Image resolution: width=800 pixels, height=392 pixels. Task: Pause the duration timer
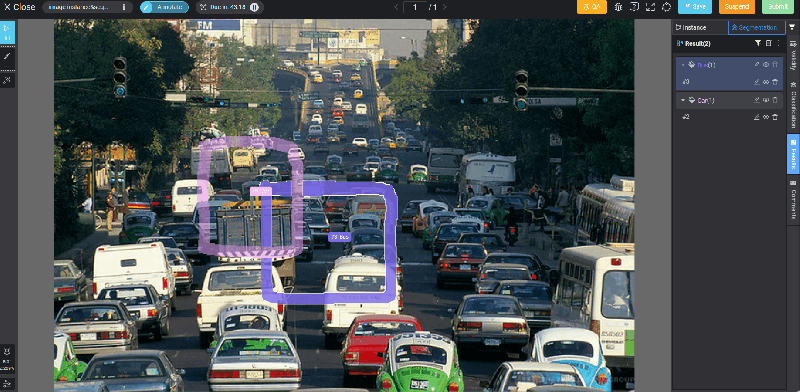254,7
